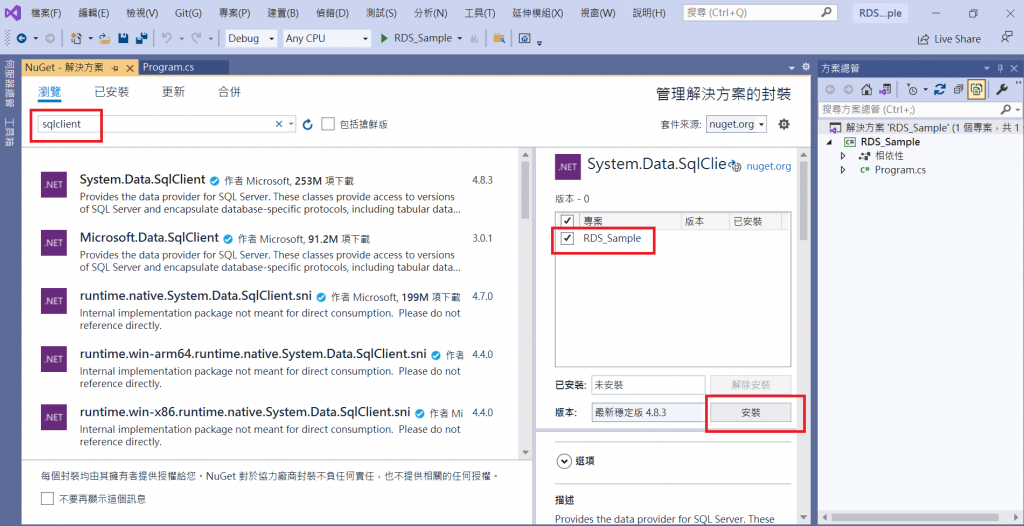The height and width of the screenshot is (526, 1024).
Task: Select runtime.win-x86 SqlClient.sni package
Action: pyautogui.click(x=270, y=427)
